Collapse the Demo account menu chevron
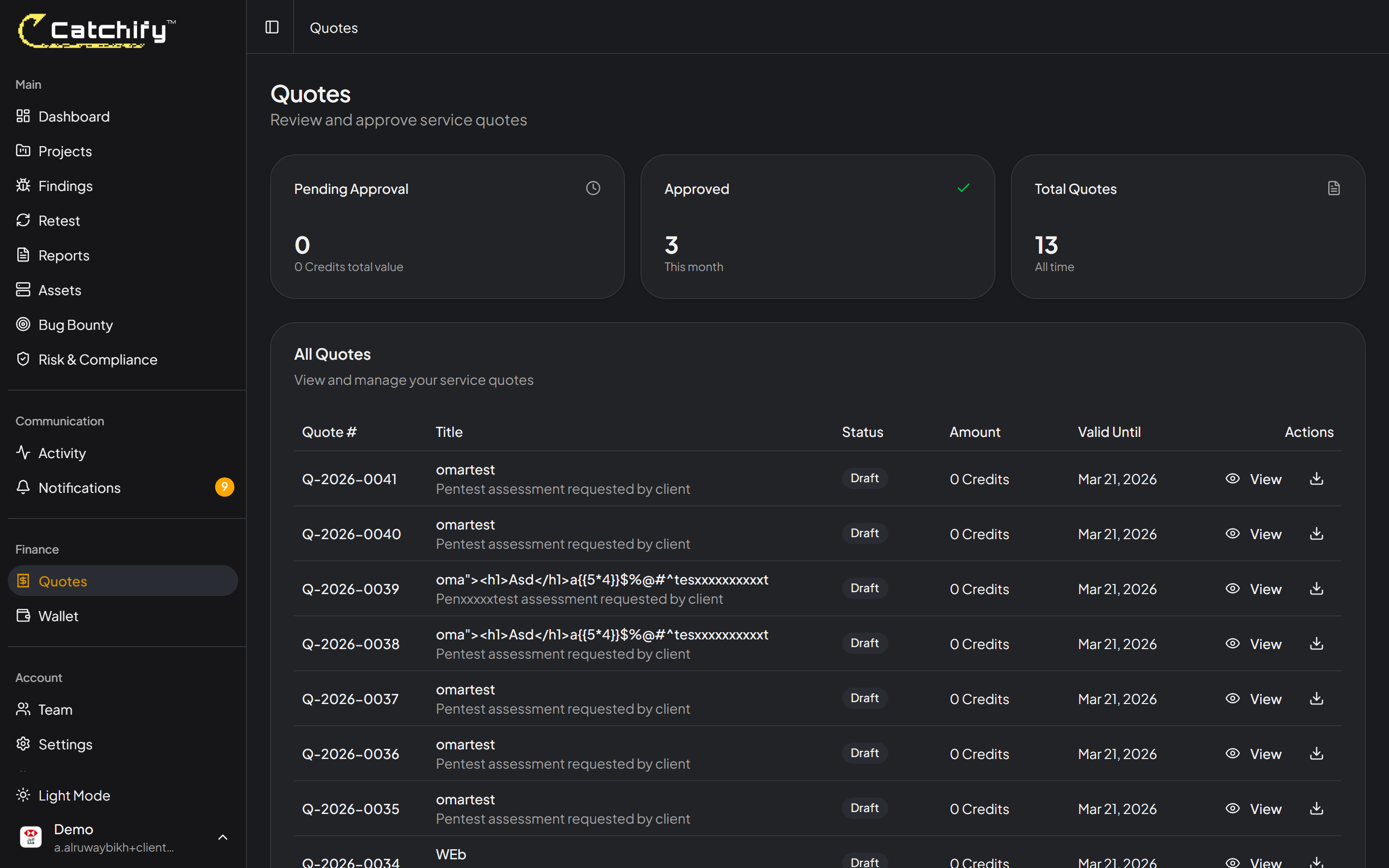This screenshot has height=868, width=1389. click(x=223, y=837)
